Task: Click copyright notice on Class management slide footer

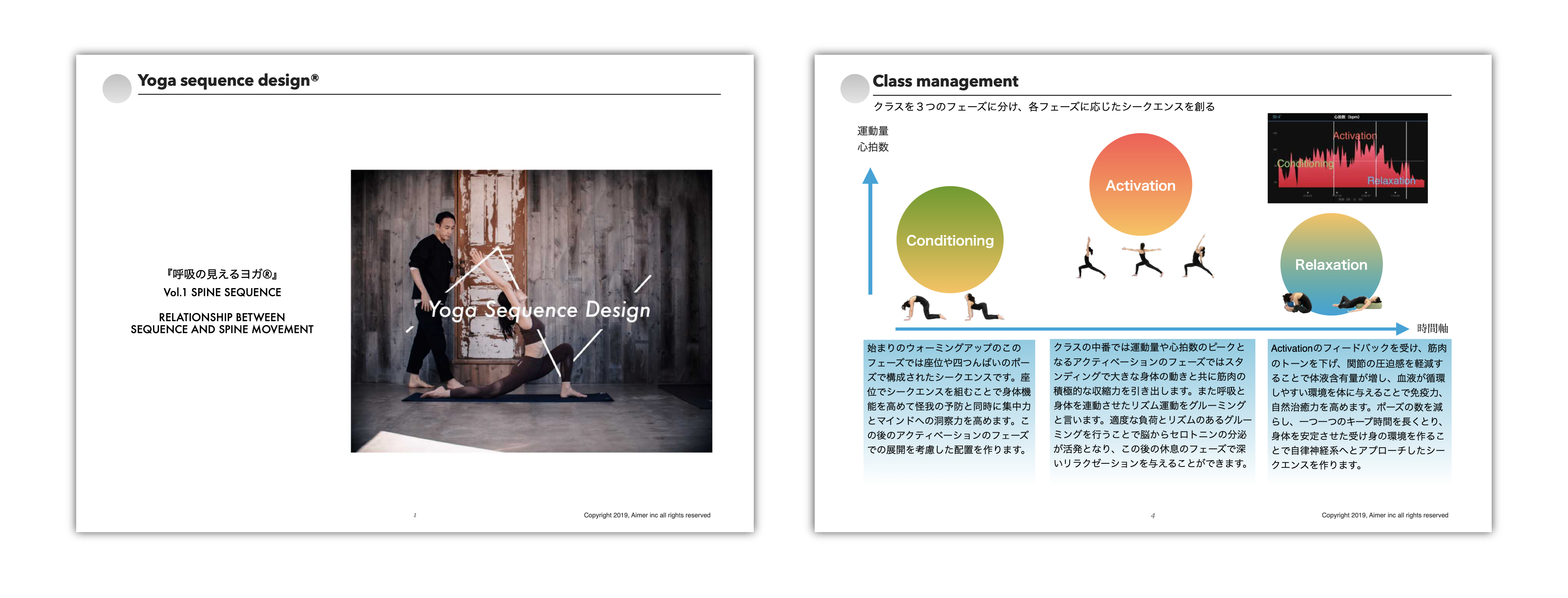Action: 1385,515
